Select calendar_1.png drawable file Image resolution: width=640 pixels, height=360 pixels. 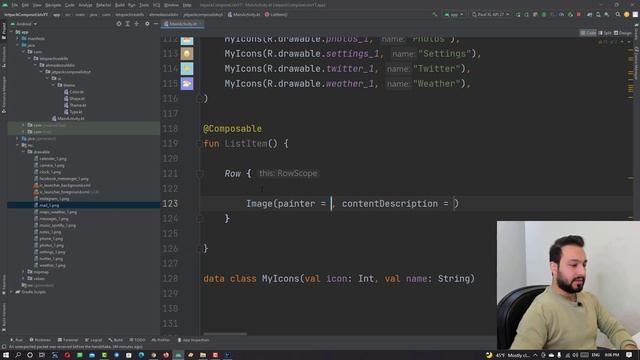(x=50, y=159)
